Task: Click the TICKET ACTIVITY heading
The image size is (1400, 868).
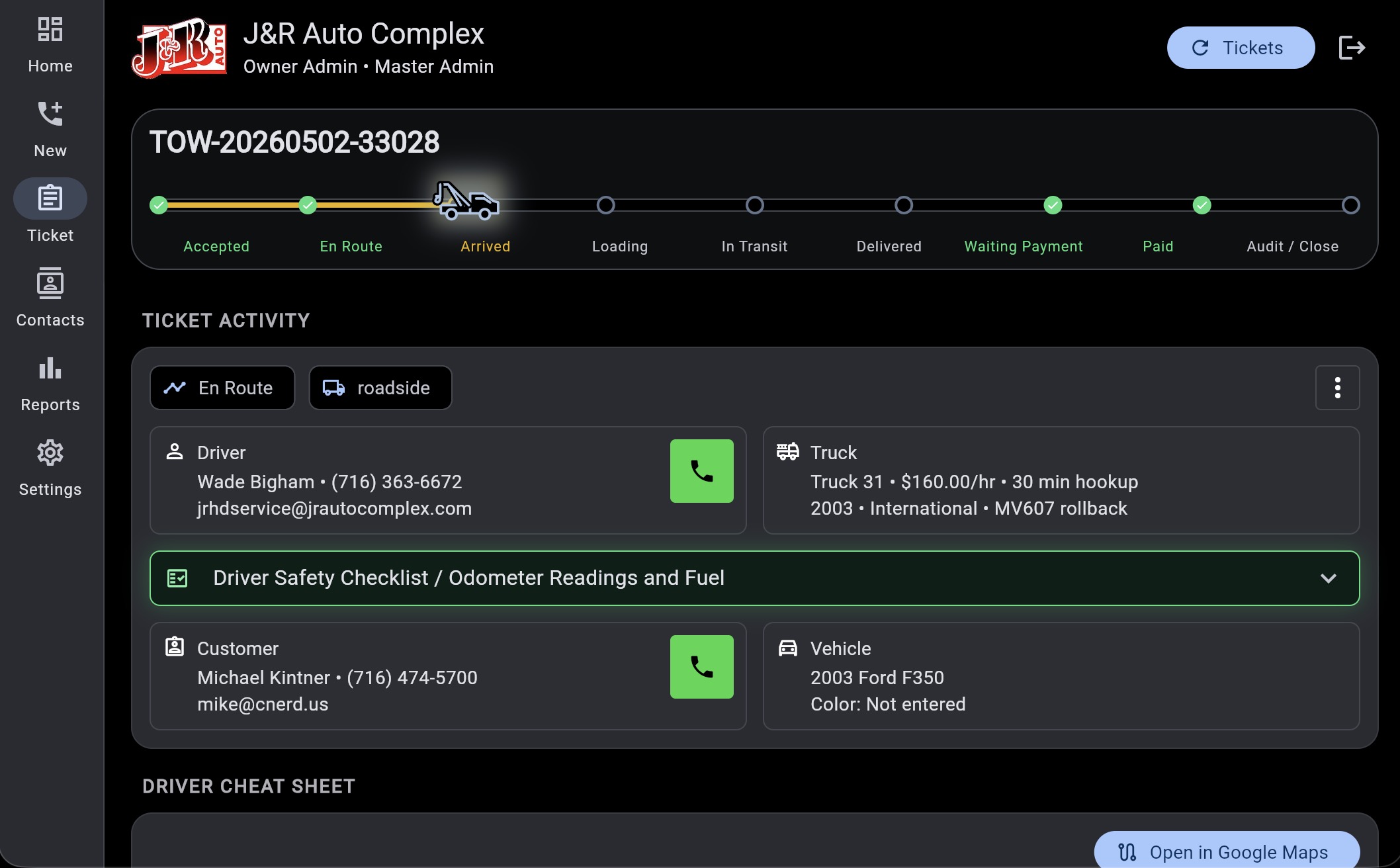Action: tap(226, 320)
